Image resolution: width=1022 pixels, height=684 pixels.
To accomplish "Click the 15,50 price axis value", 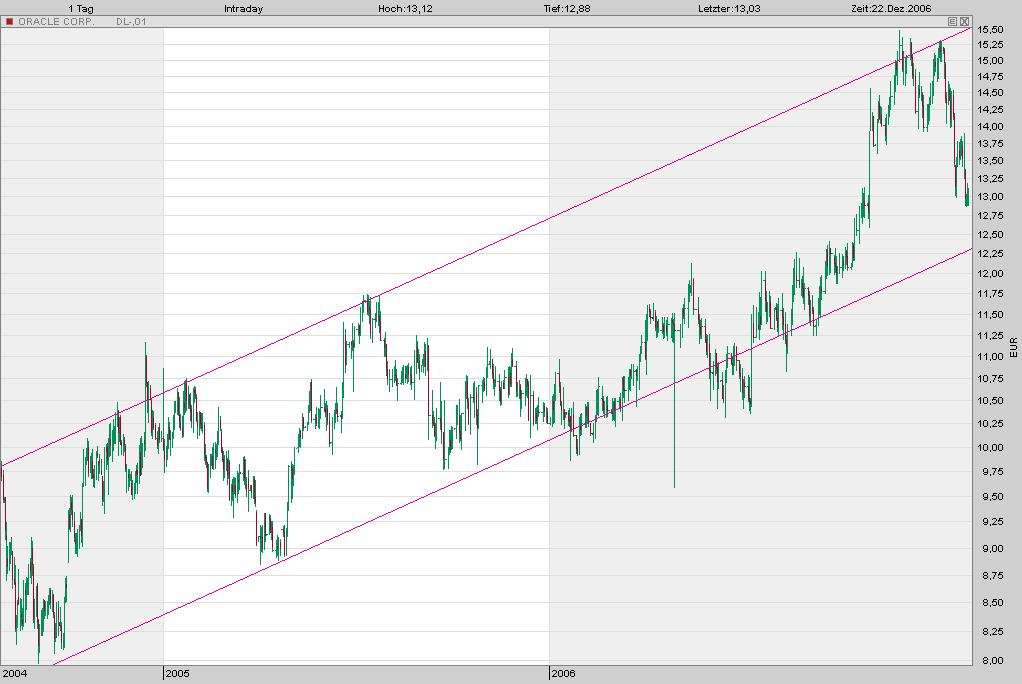I will [990, 29].
